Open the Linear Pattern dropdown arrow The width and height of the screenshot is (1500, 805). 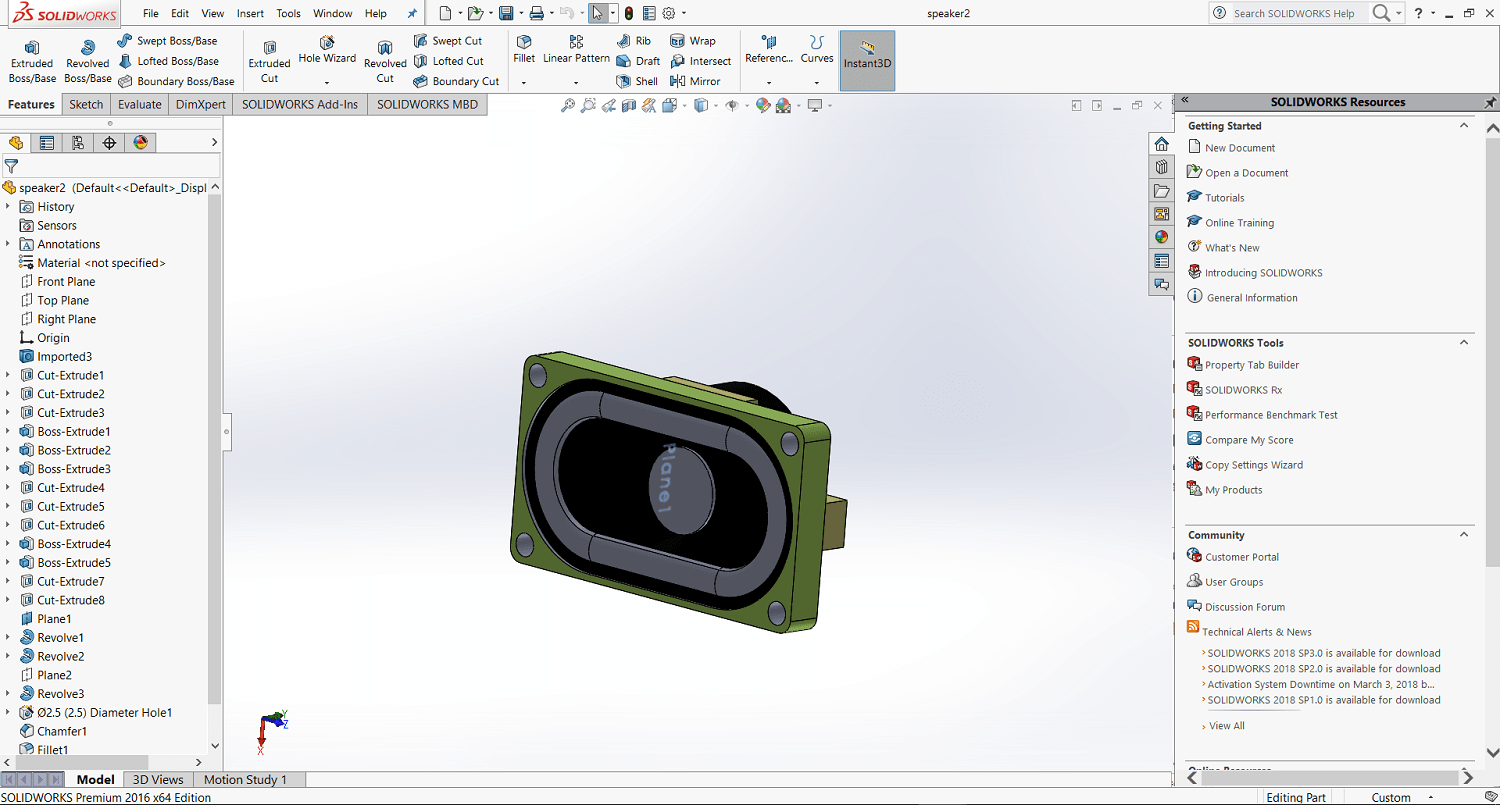pyautogui.click(x=576, y=82)
